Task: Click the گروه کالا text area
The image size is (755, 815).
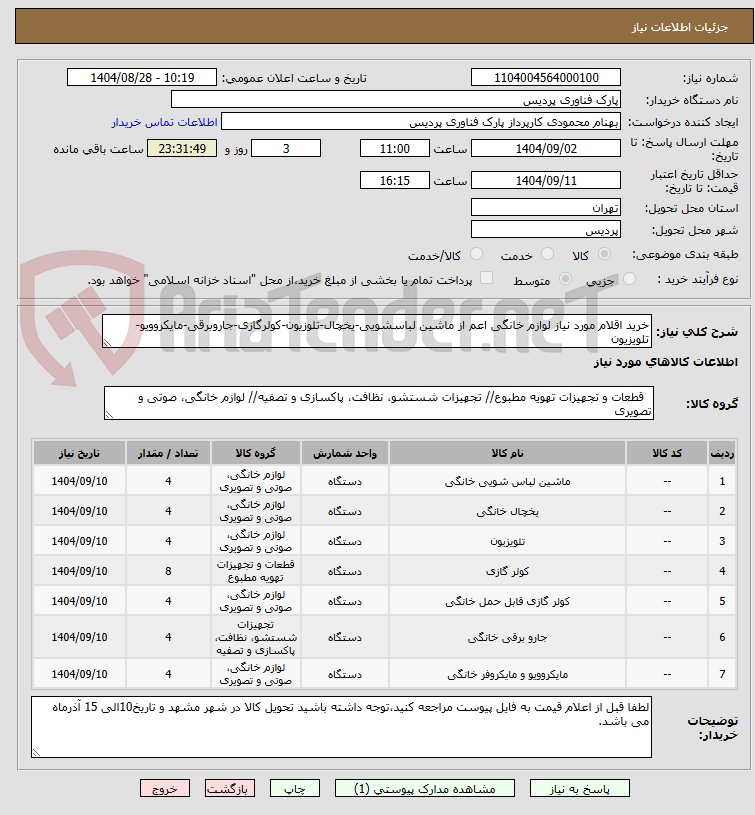Action: point(378,403)
